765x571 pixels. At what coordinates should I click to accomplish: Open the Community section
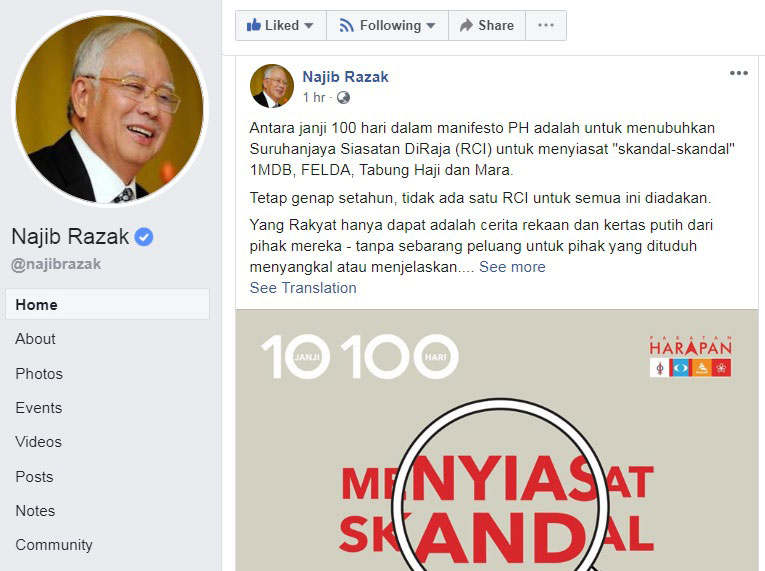(54, 545)
